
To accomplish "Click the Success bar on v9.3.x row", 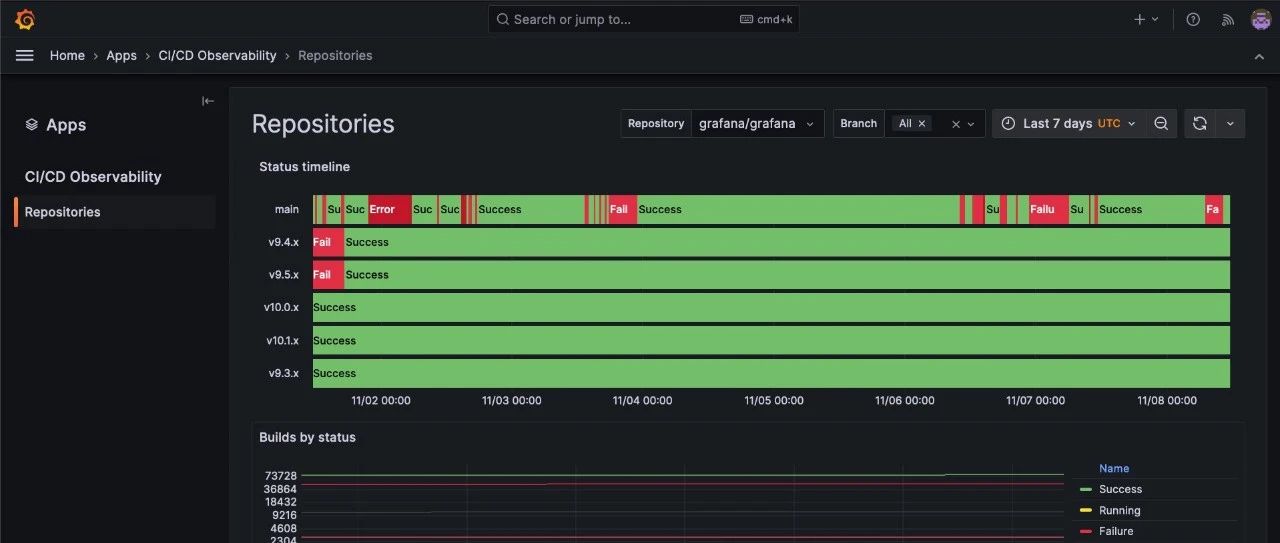I will 771,374.
